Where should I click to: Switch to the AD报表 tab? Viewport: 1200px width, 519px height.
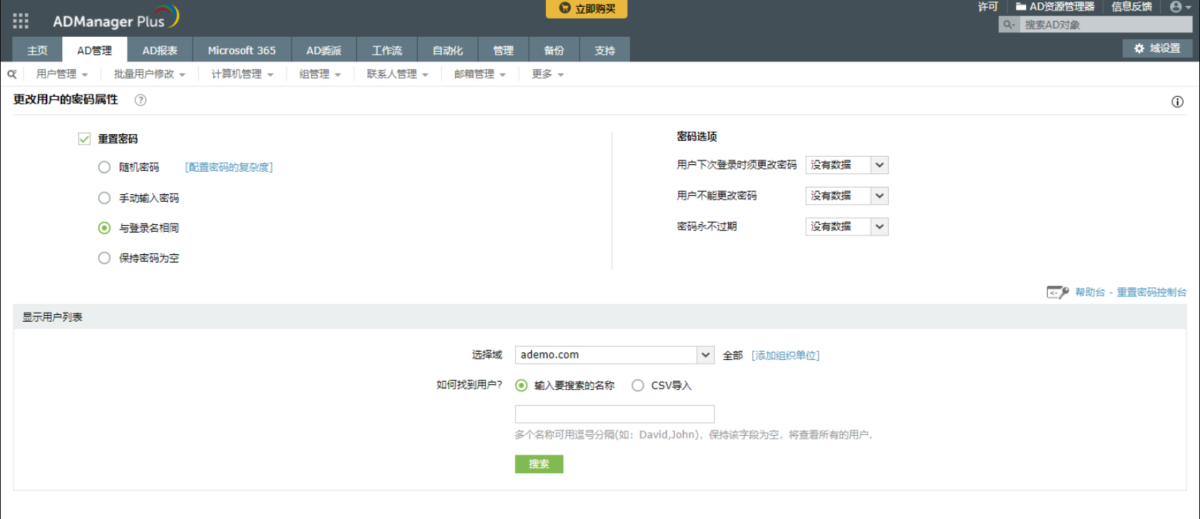[x=160, y=50]
